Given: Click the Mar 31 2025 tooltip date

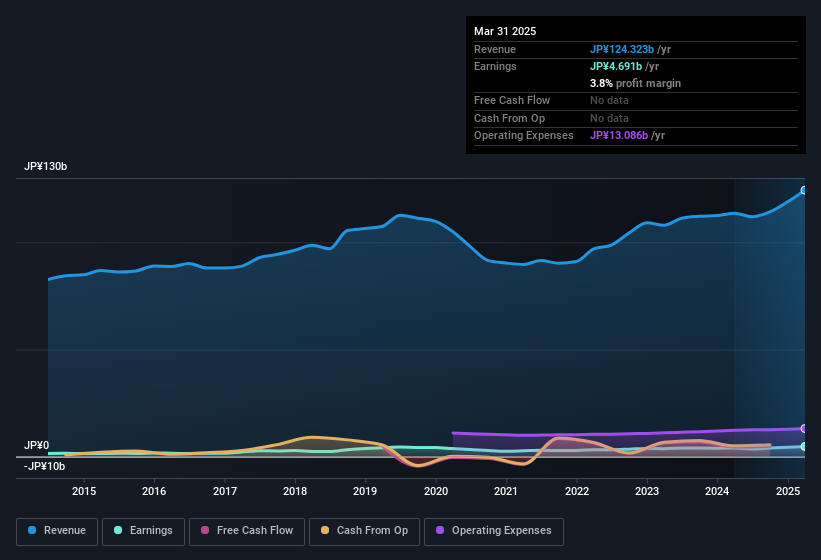Looking at the screenshot, I should tap(505, 31).
